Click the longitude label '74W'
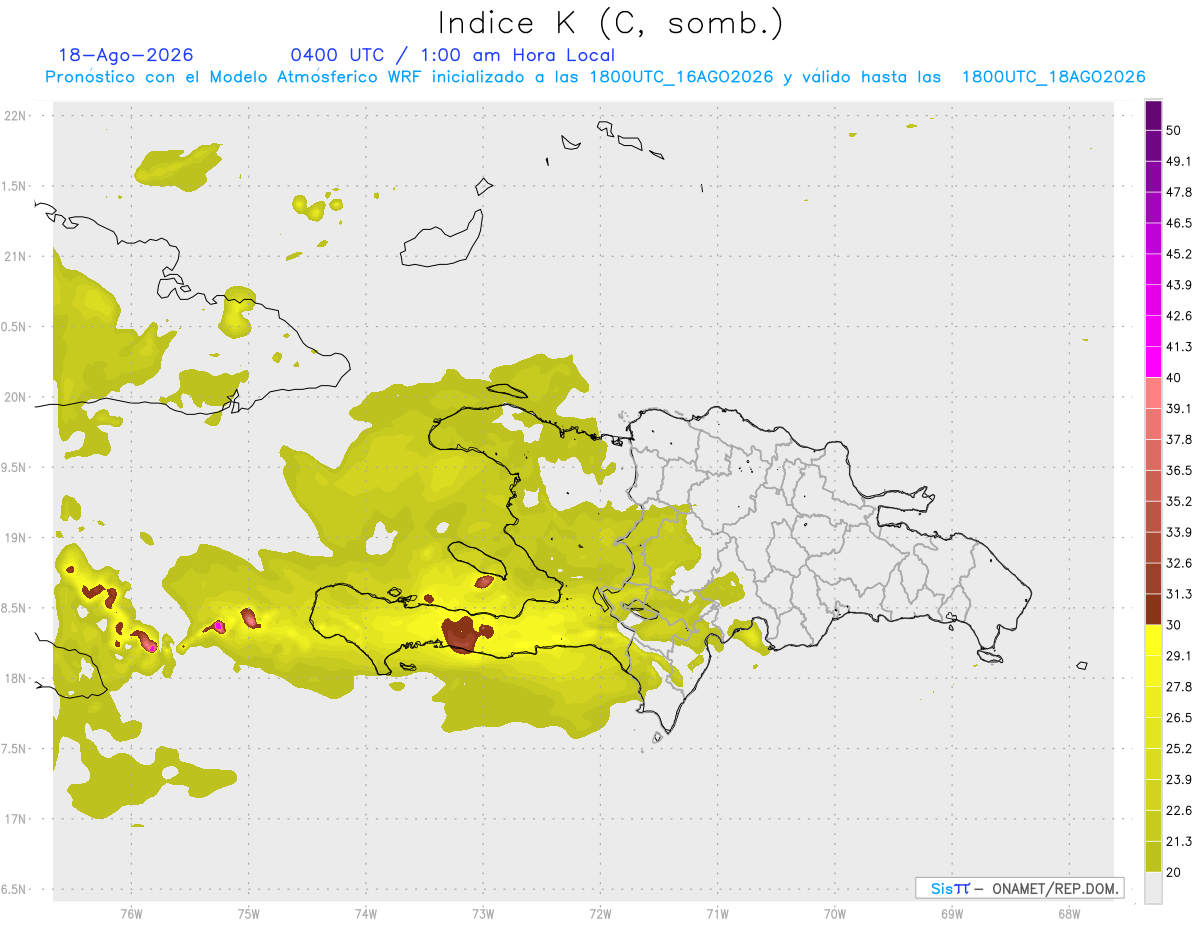This screenshot has height=927, width=1200. coord(365,914)
